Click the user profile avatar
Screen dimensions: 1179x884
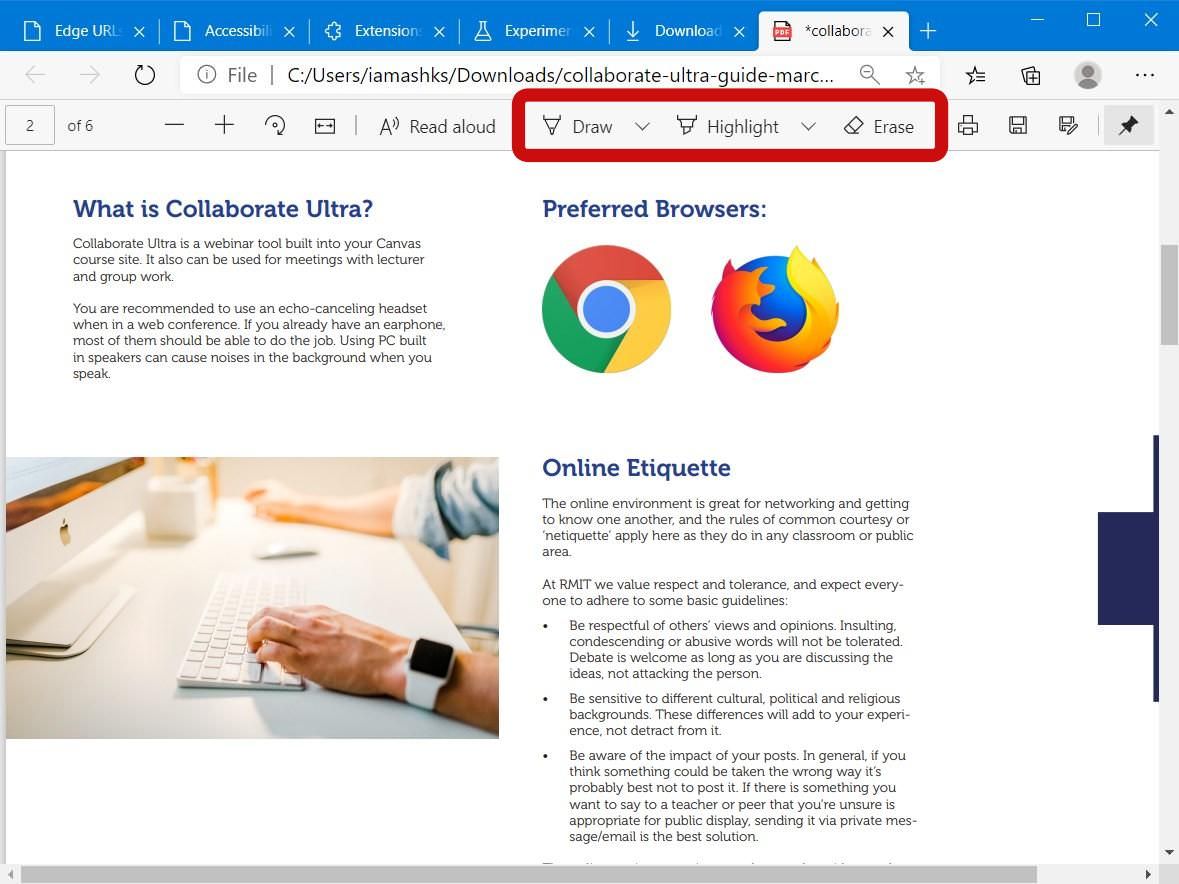coord(1087,75)
